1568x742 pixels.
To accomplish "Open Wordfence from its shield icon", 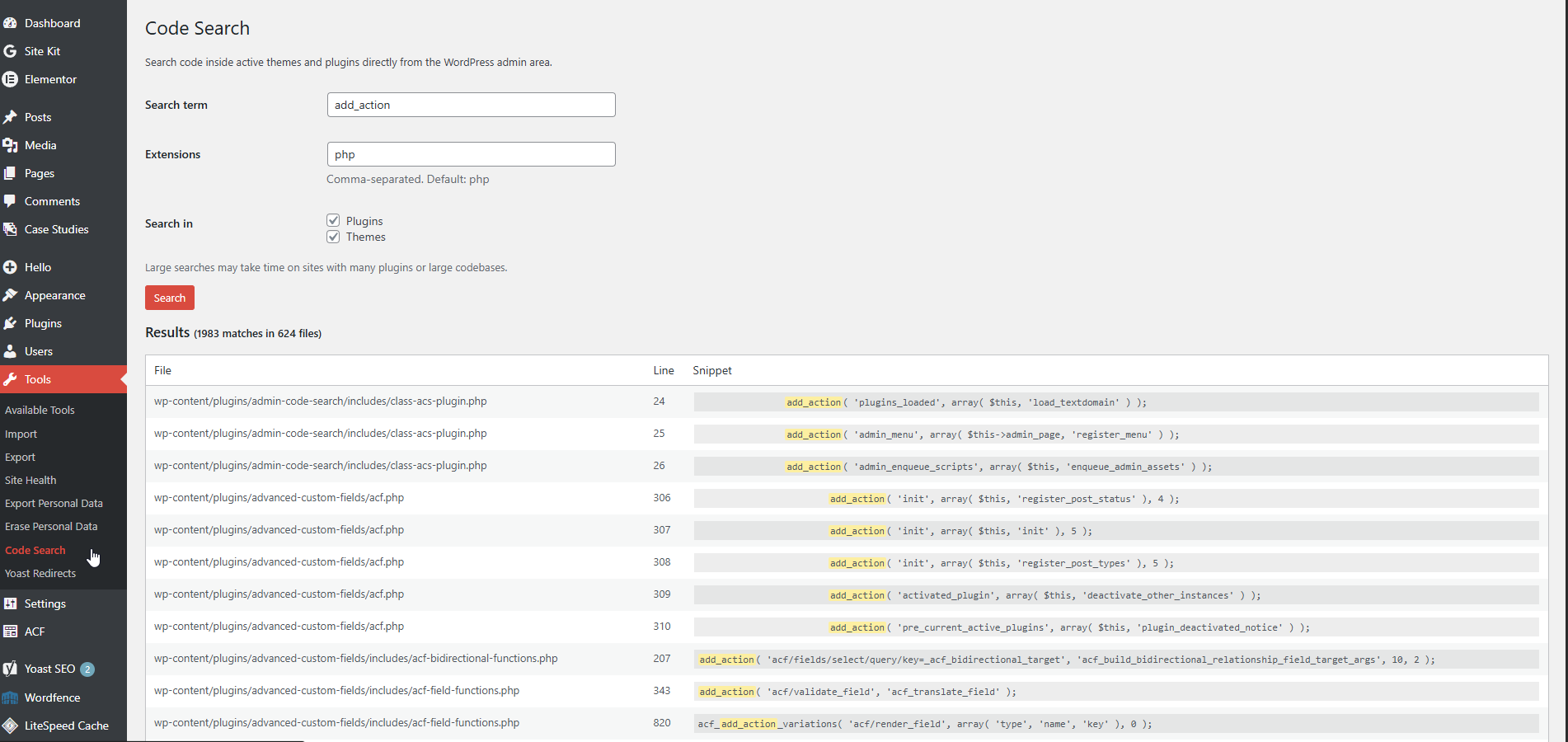I will [x=10, y=697].
